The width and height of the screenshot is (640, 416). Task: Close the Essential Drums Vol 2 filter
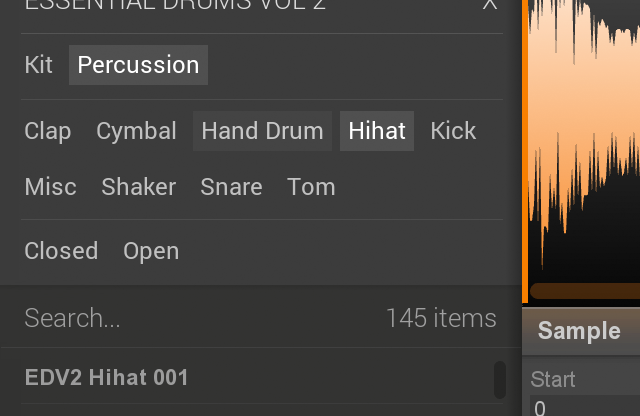click(489, 4)
